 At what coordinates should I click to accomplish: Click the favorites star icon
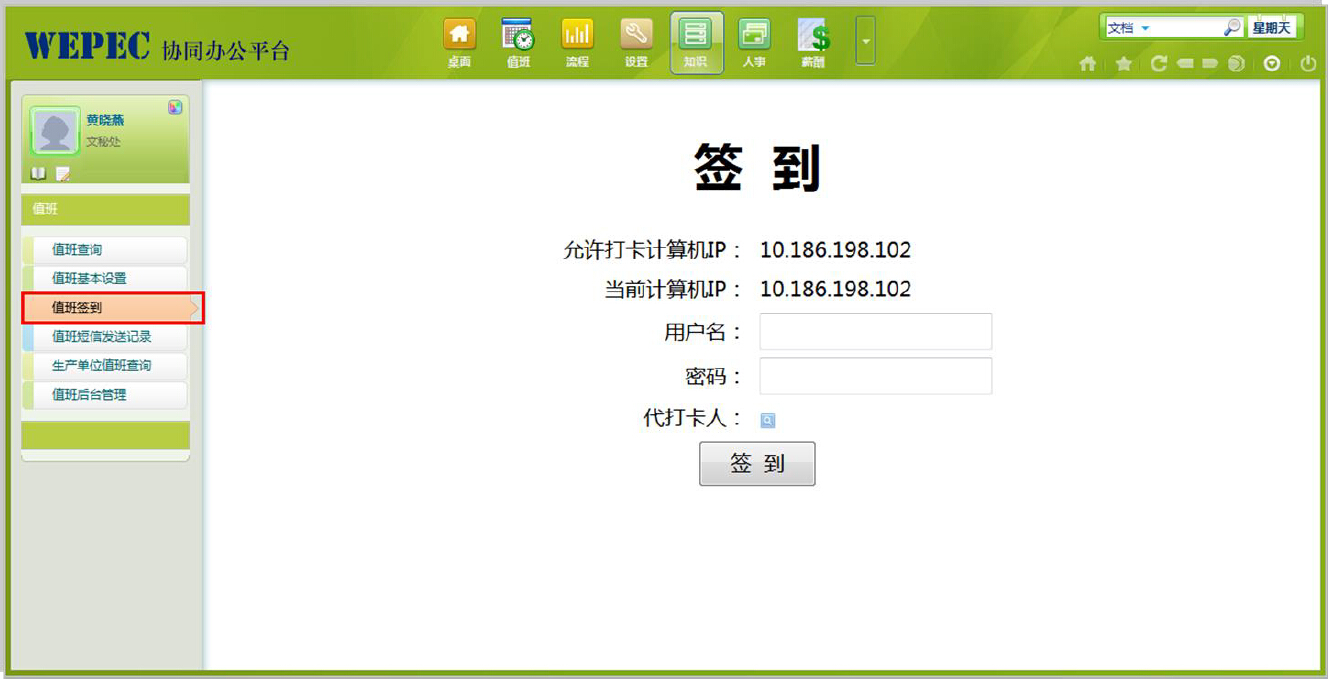click(x=1123, y=64)
